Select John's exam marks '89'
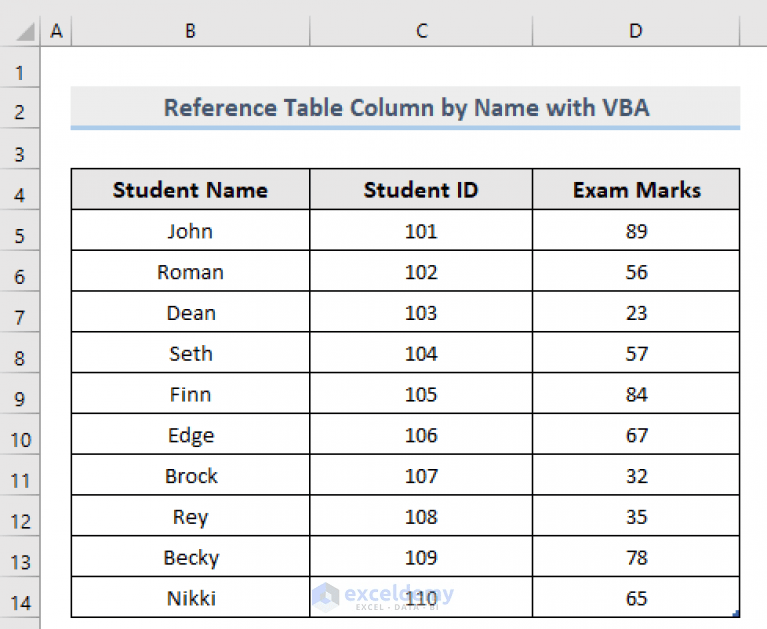Screen dimensions: 767x629 (x=636, y=230)
